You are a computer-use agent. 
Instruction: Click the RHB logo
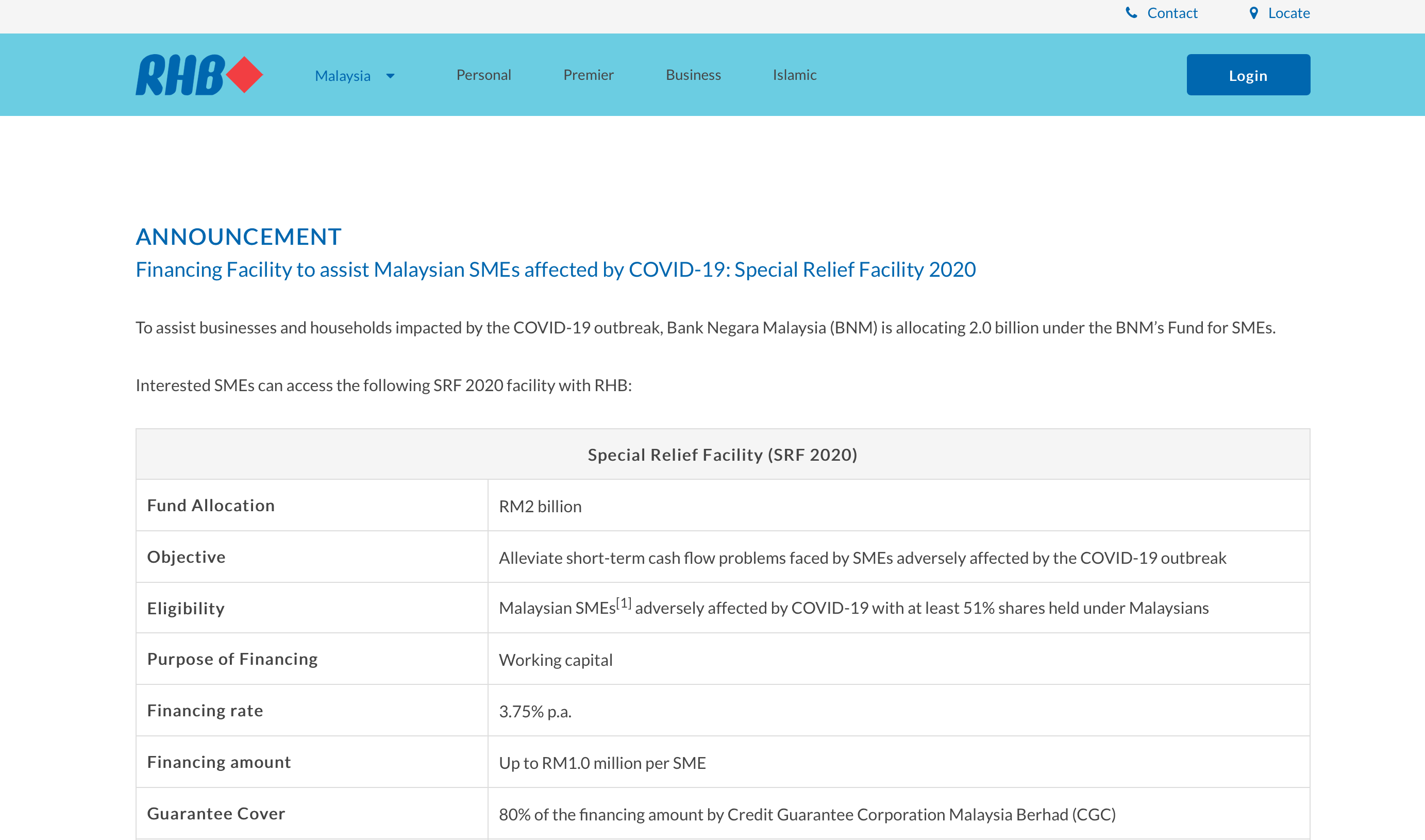point(199,75)
